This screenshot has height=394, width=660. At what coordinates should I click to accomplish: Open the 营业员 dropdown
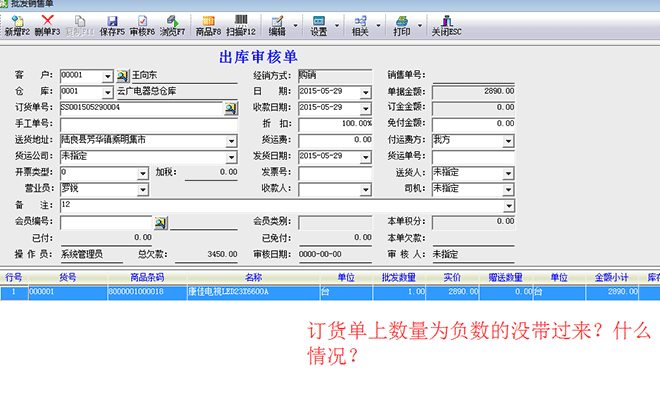click(143, 190)
